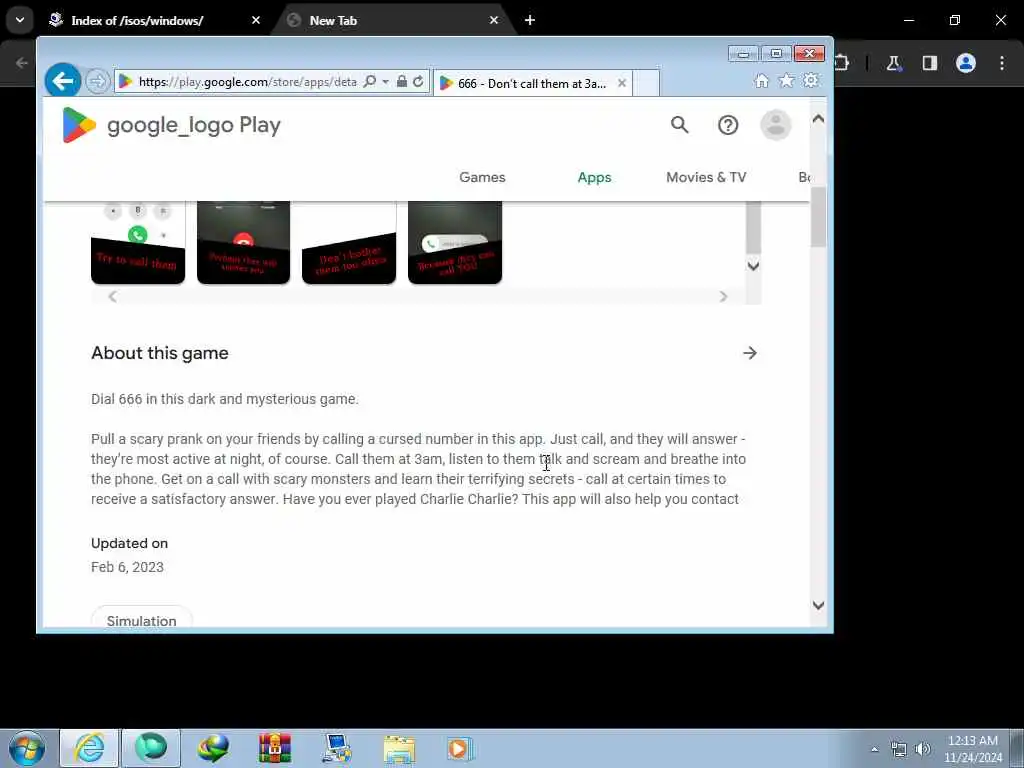Close the '666 - Don't call them at 3a...' tab
This screenshot has width=1024, height=768.
tap(622, 83)
